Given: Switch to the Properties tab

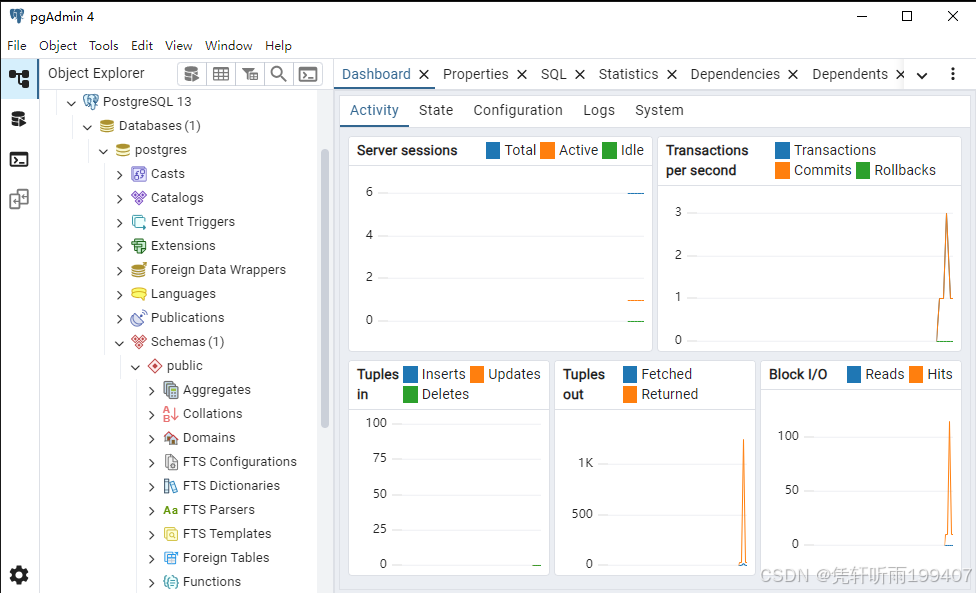Looking at the screenshot, I should tap(476, 74).
